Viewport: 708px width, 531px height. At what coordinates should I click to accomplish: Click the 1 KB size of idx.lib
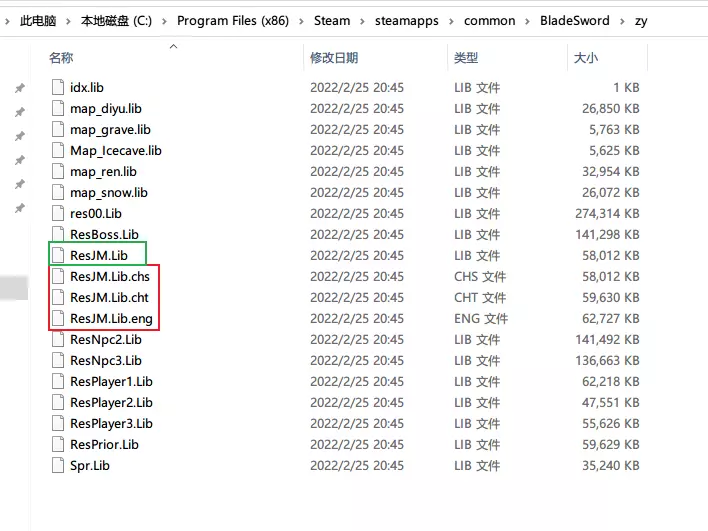pos(626,87)
